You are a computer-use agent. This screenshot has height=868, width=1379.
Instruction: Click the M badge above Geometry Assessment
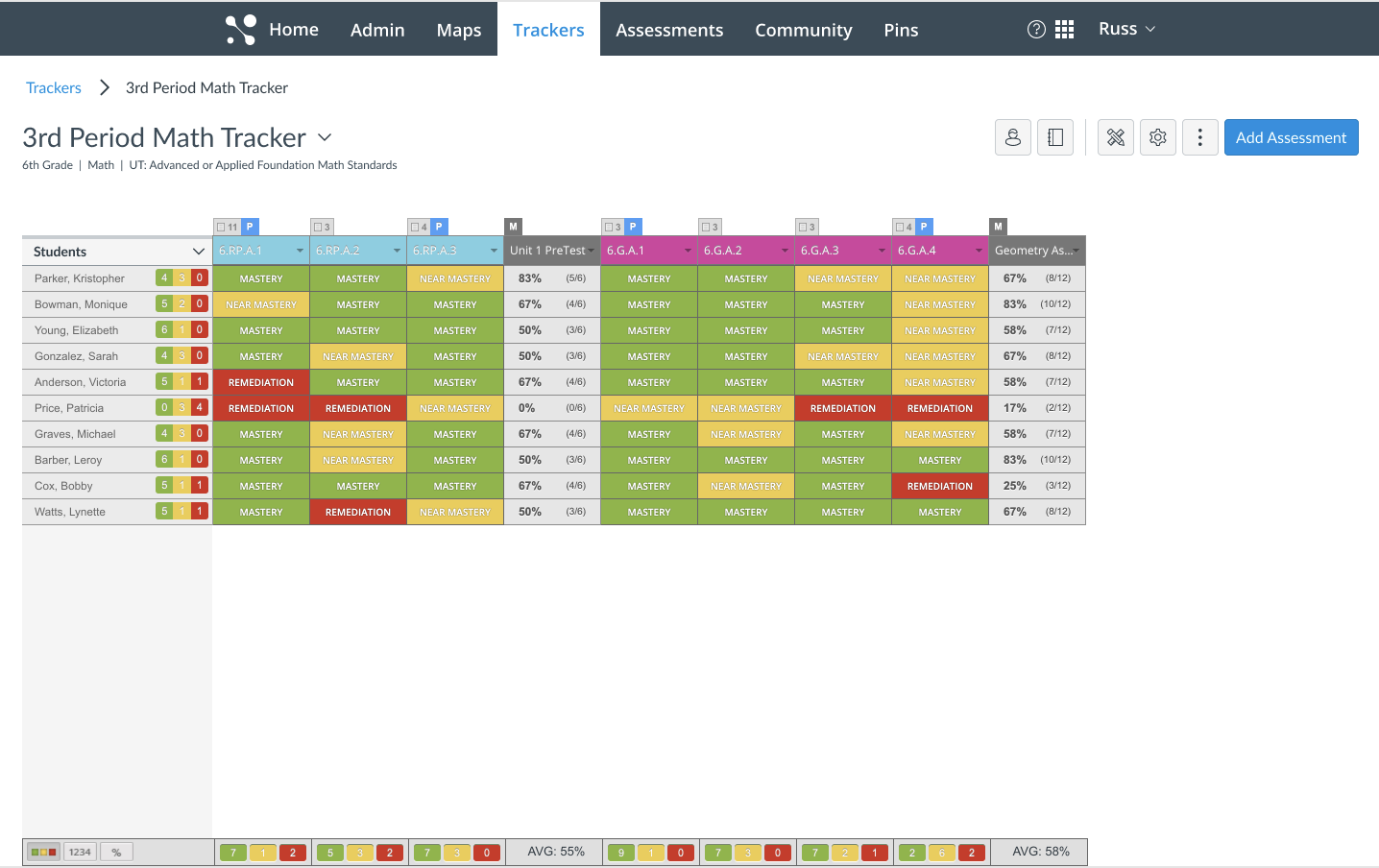coord(998,227)
